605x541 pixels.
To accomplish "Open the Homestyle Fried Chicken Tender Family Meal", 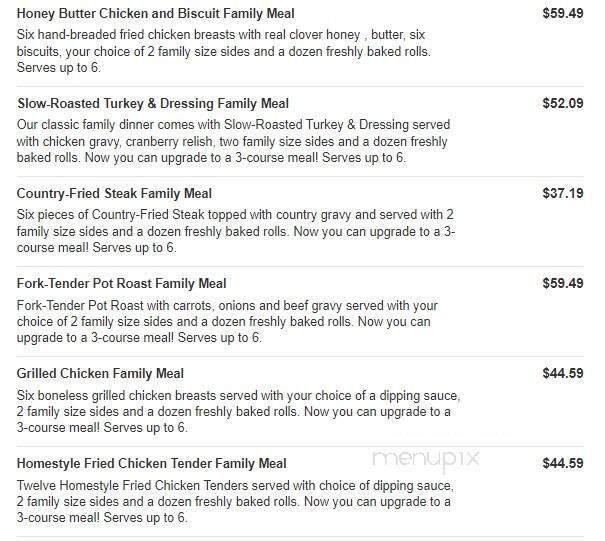I will click(152, 464).
